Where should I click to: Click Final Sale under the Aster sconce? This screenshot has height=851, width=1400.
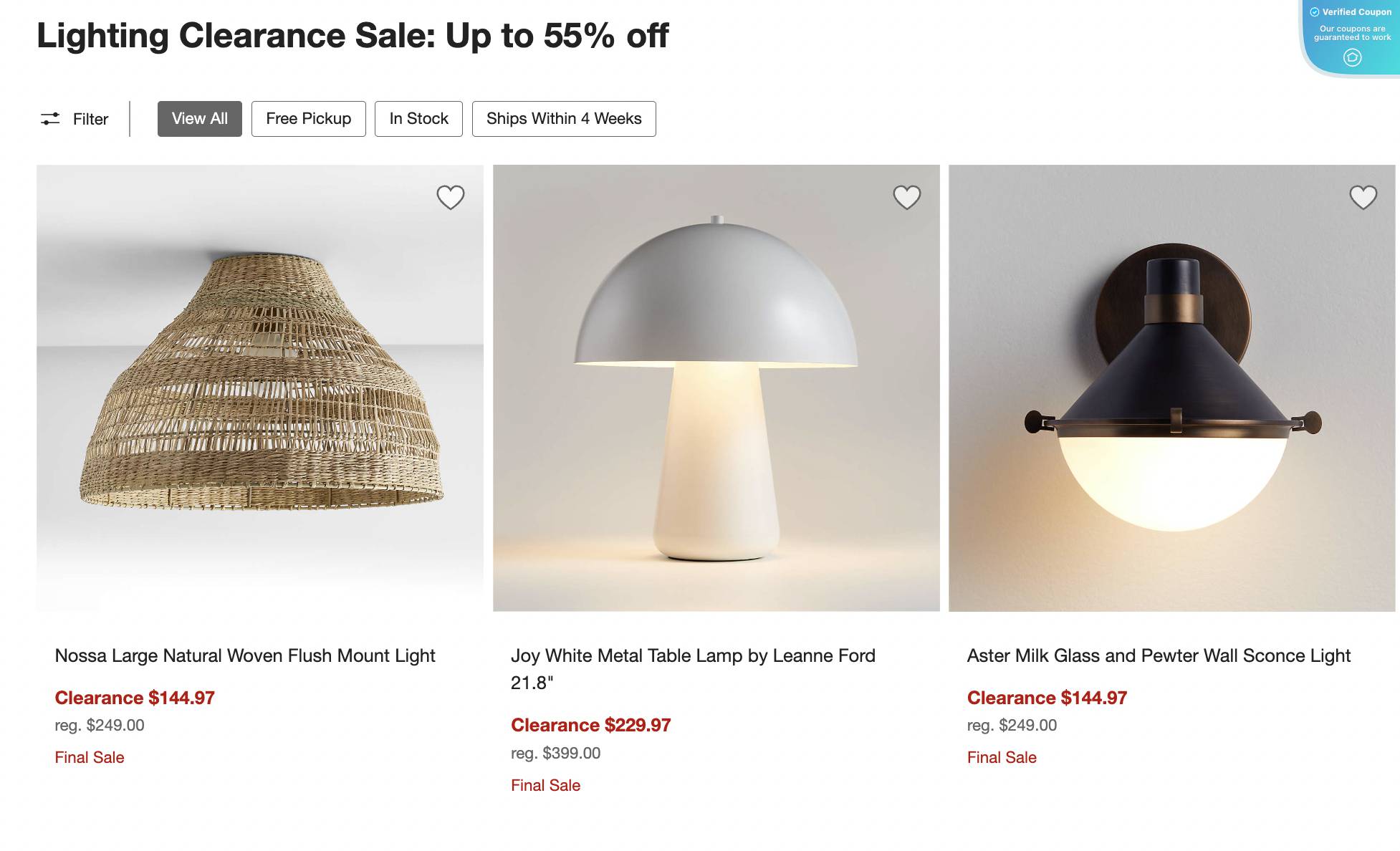[x=1001, y=757]
